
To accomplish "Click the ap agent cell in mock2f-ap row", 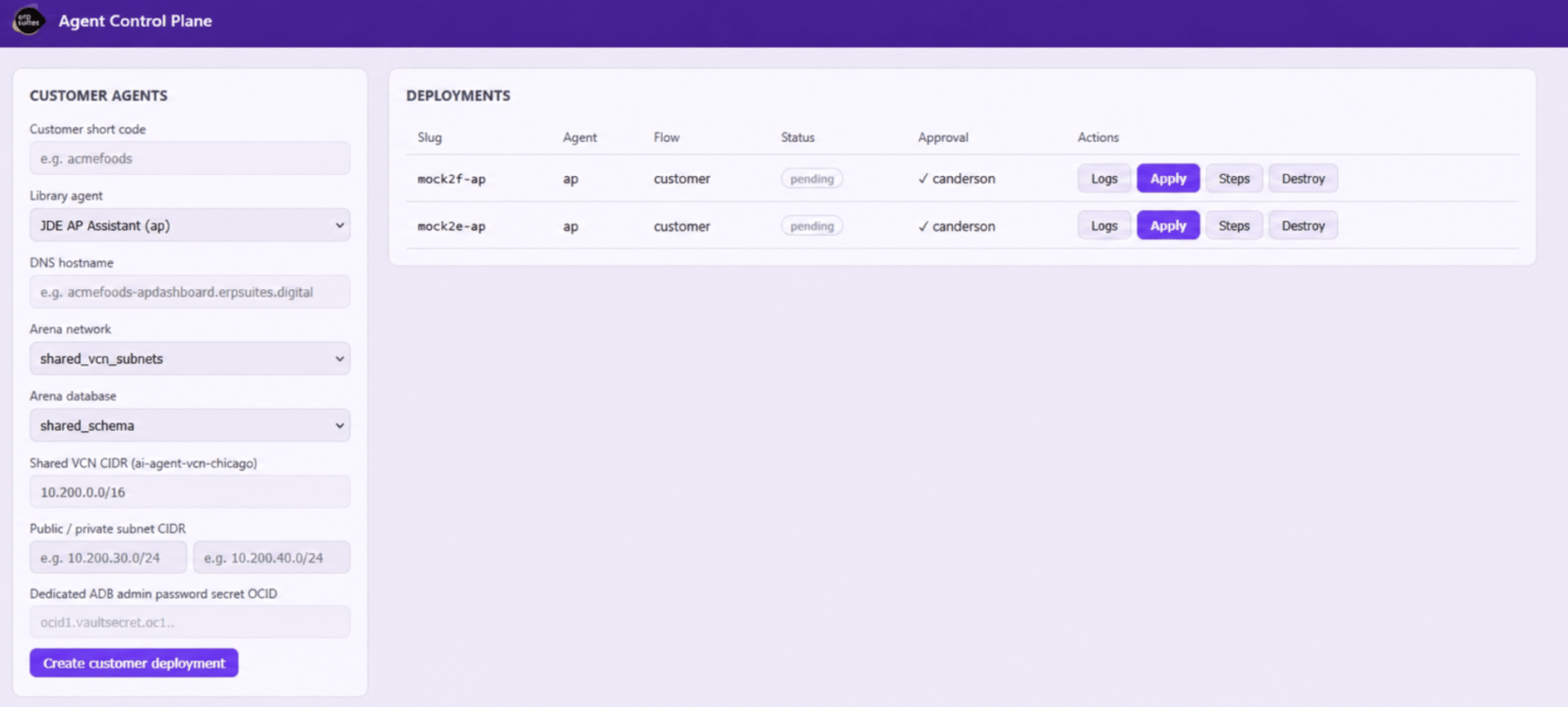I will 571,178.
